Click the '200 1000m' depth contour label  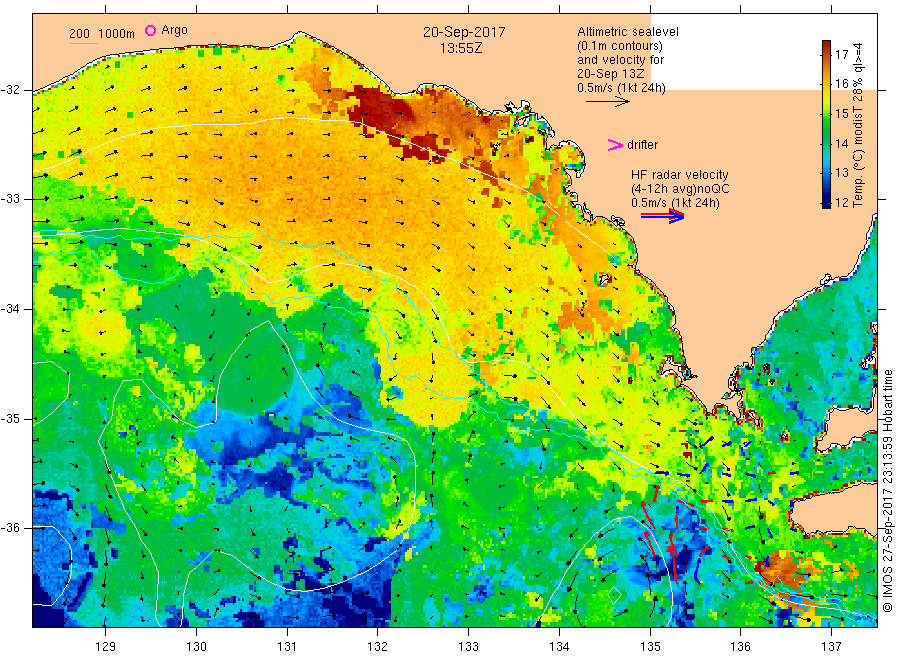(x=102, y=34)
